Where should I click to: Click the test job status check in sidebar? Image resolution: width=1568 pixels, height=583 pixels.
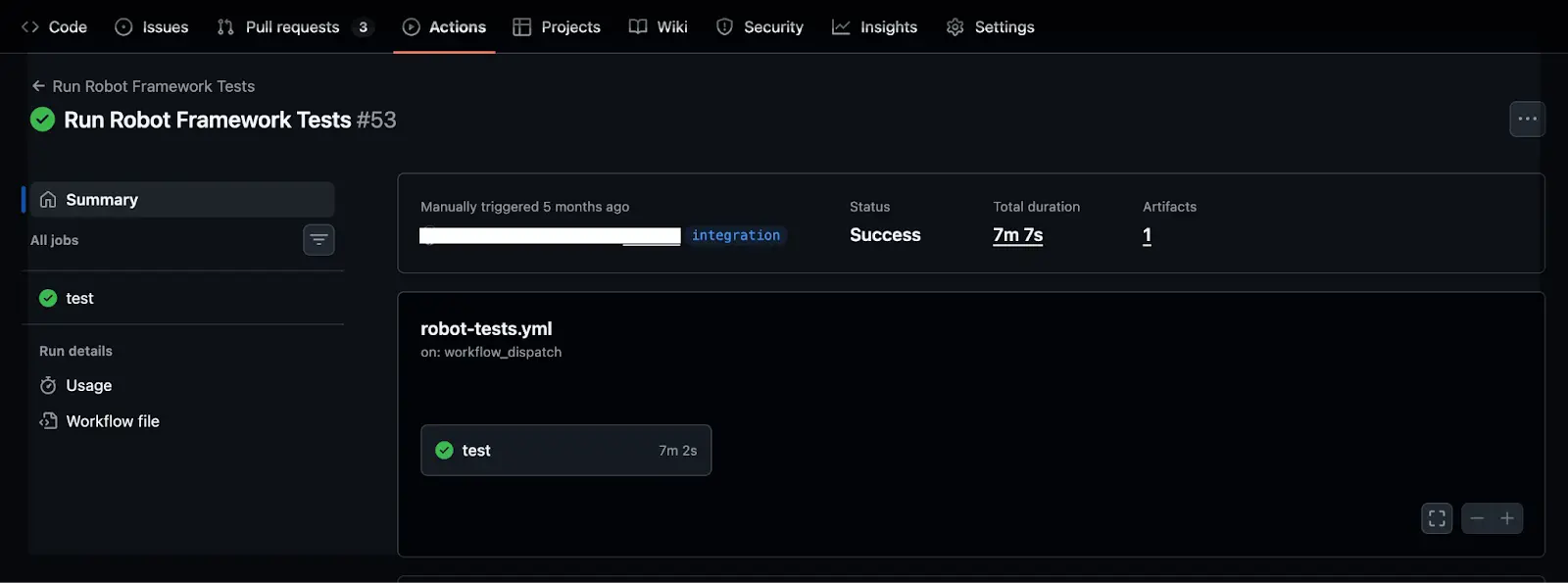(48, 299)
